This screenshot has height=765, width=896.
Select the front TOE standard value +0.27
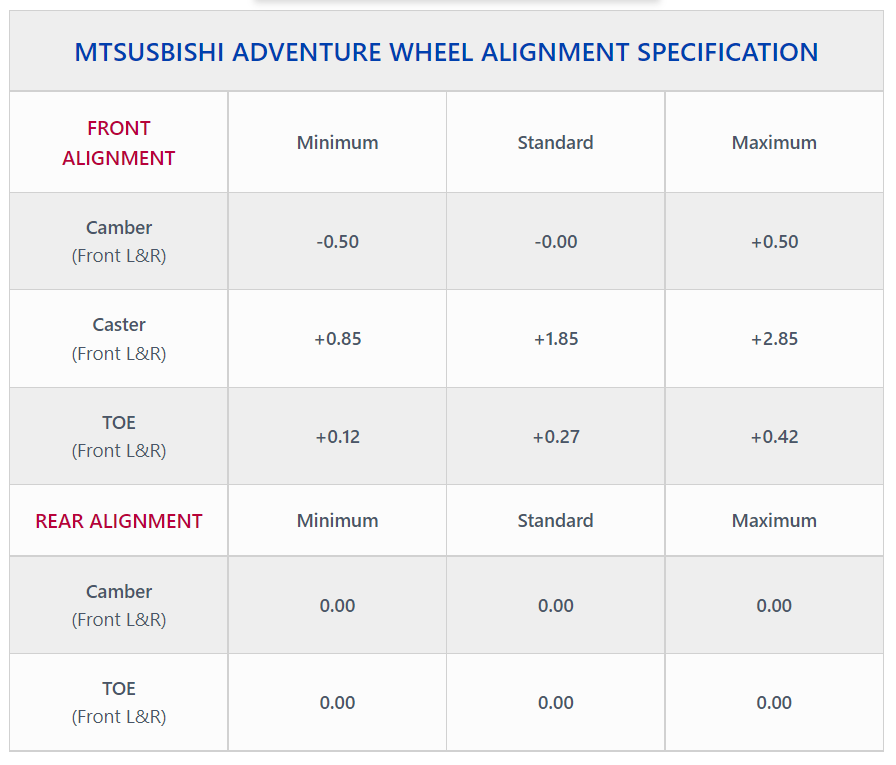tap(555, 437)
